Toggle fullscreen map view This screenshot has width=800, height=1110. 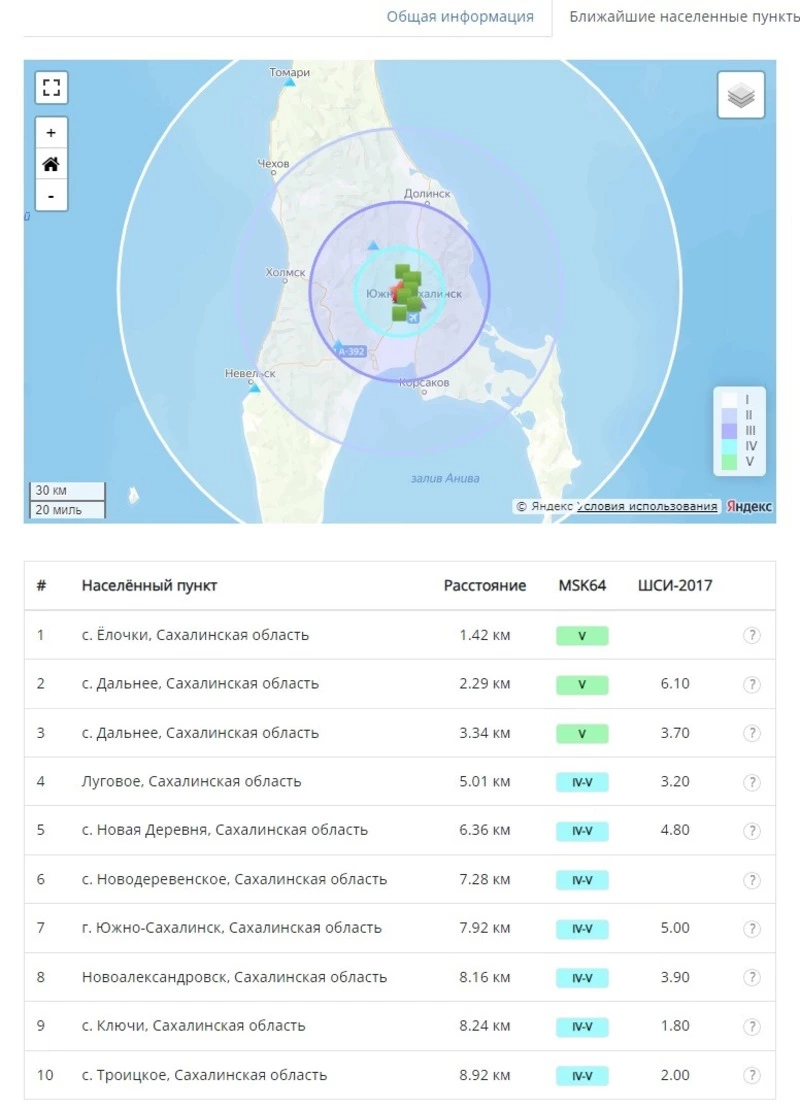51,87
